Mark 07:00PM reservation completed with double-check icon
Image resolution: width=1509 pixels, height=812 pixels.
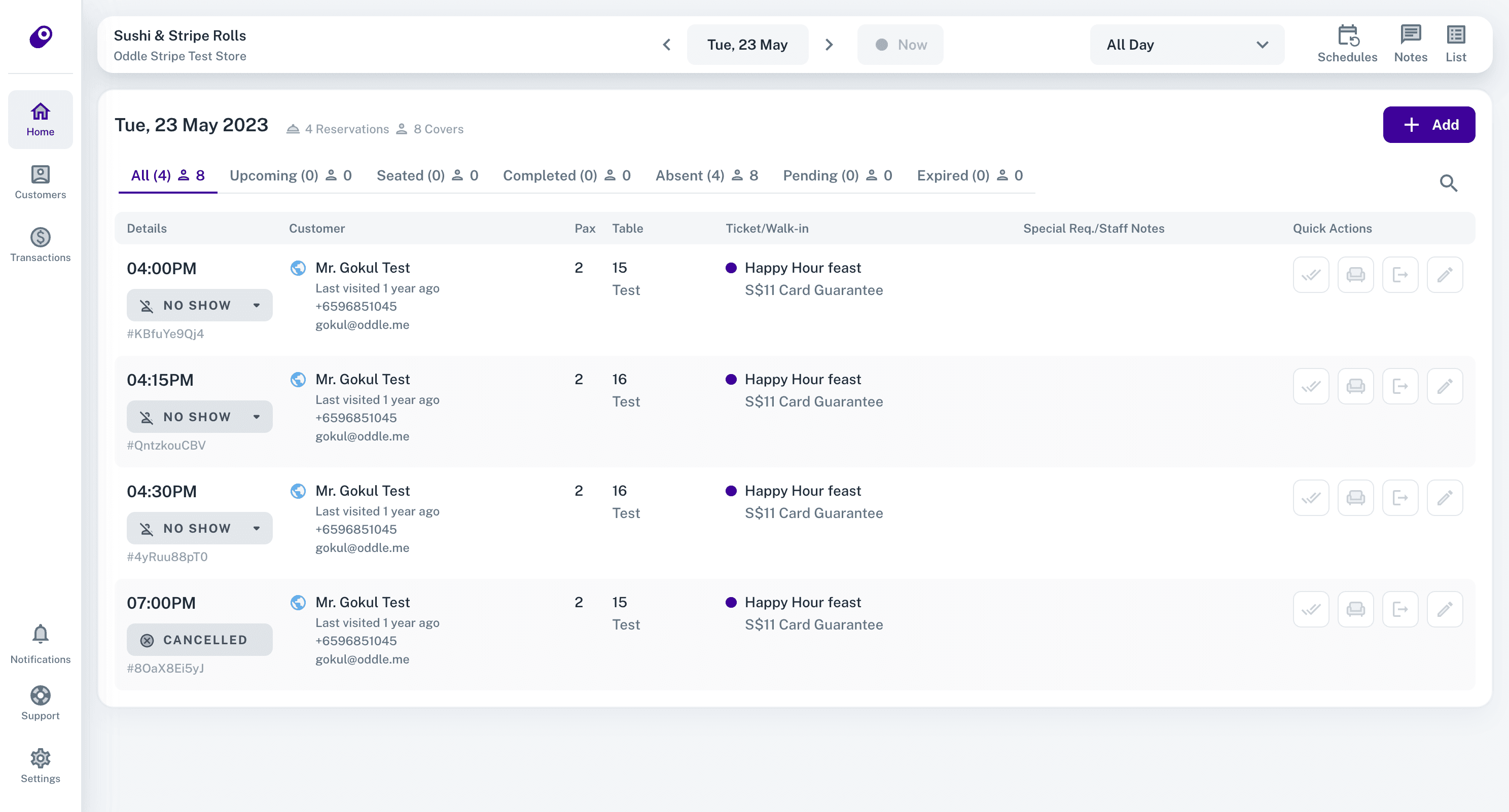click(x=1310, y=609)
